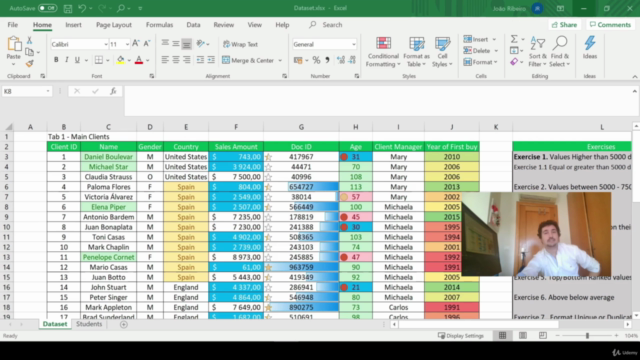Collapse the ribbon with the chevron
This screenshot has height=360, width=640.
pos(635,76)
